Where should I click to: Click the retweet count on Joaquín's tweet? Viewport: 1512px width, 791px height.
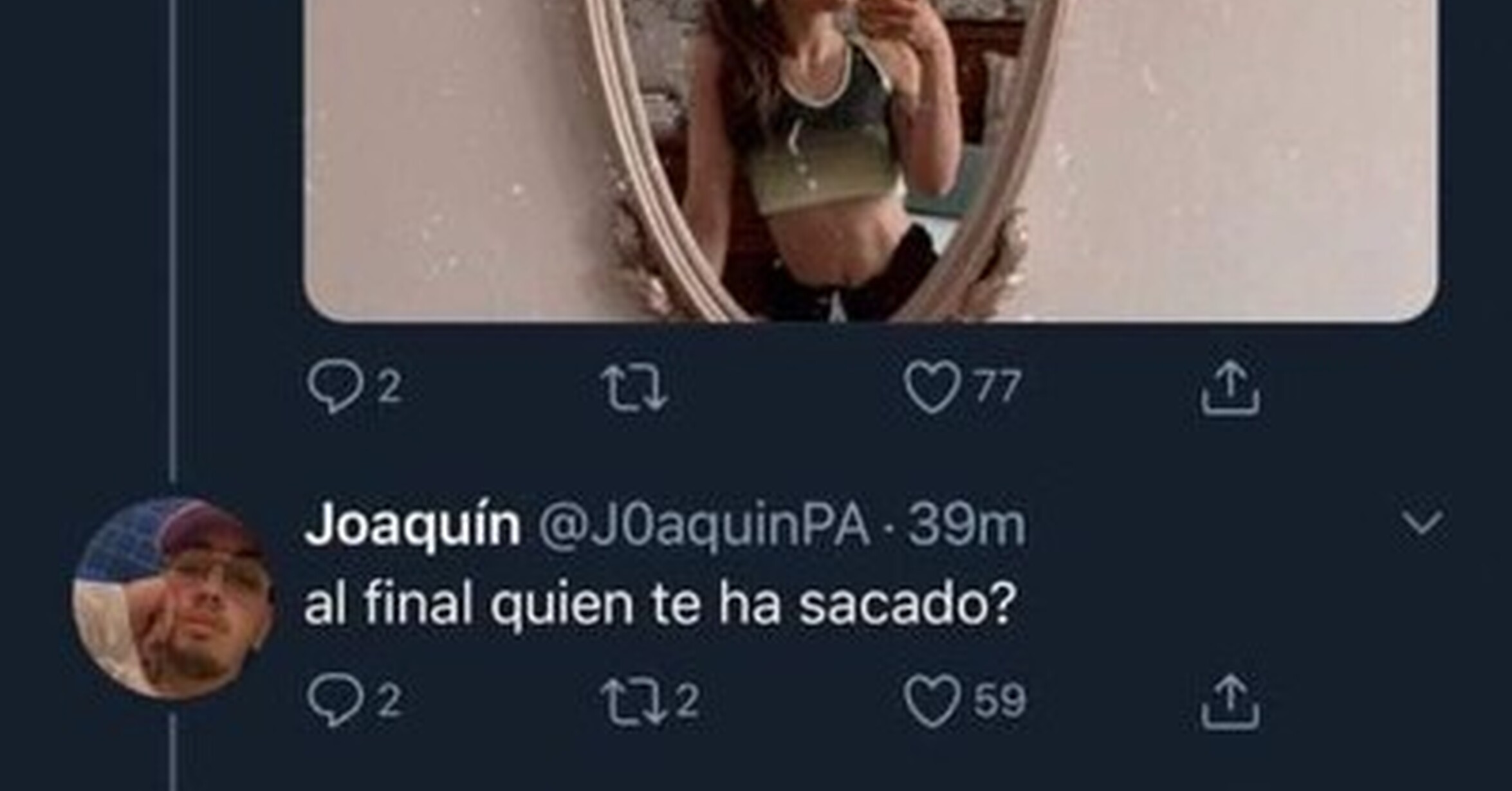688,701
